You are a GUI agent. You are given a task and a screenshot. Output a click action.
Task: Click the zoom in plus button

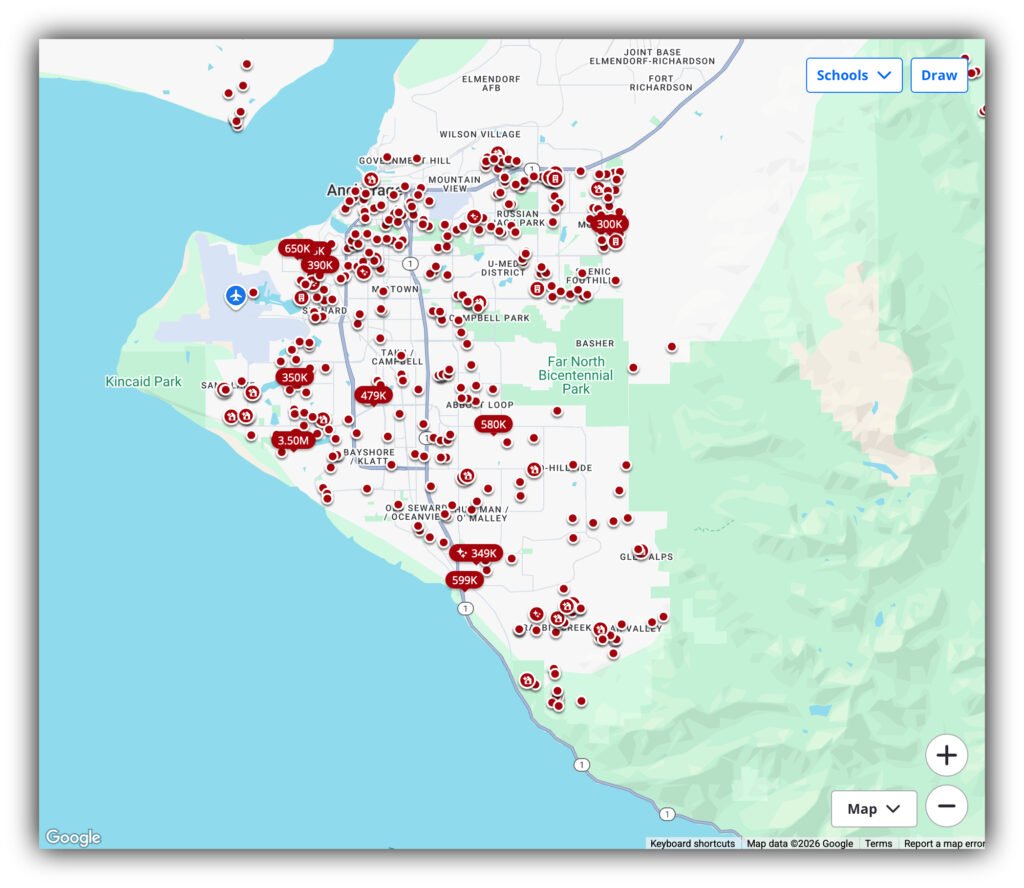[x=946, y=755]
